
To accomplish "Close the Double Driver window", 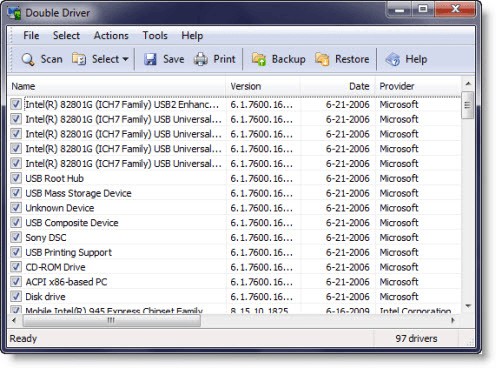I will pos(455,9).
